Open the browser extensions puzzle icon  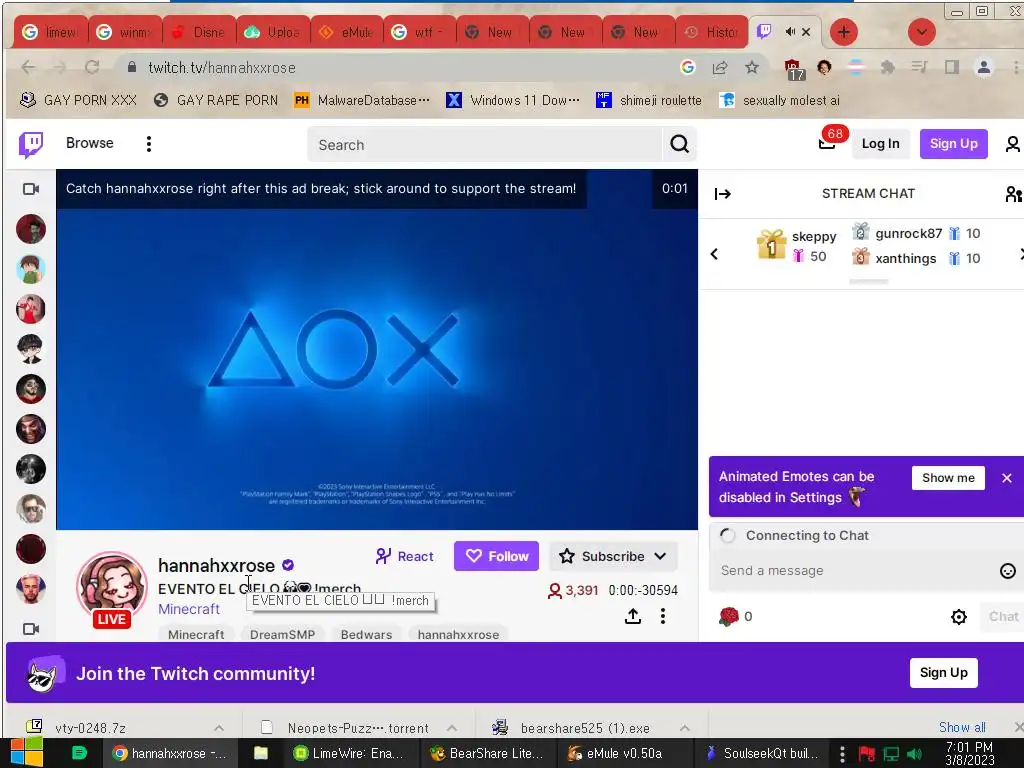coord(887,67)
